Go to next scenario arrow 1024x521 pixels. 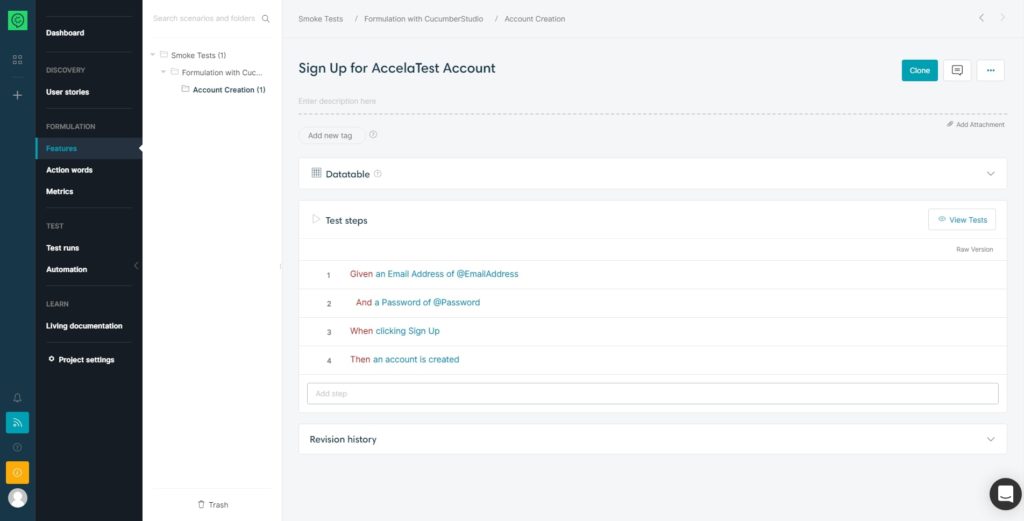pyautogui.click(x=1002, y=18)
